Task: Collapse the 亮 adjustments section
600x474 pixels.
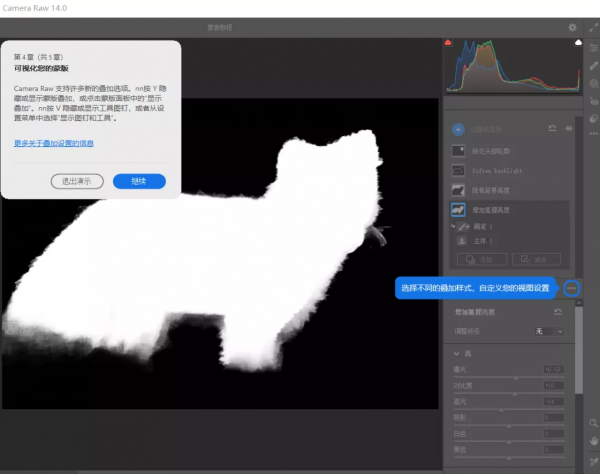Action: coord(457,354)
